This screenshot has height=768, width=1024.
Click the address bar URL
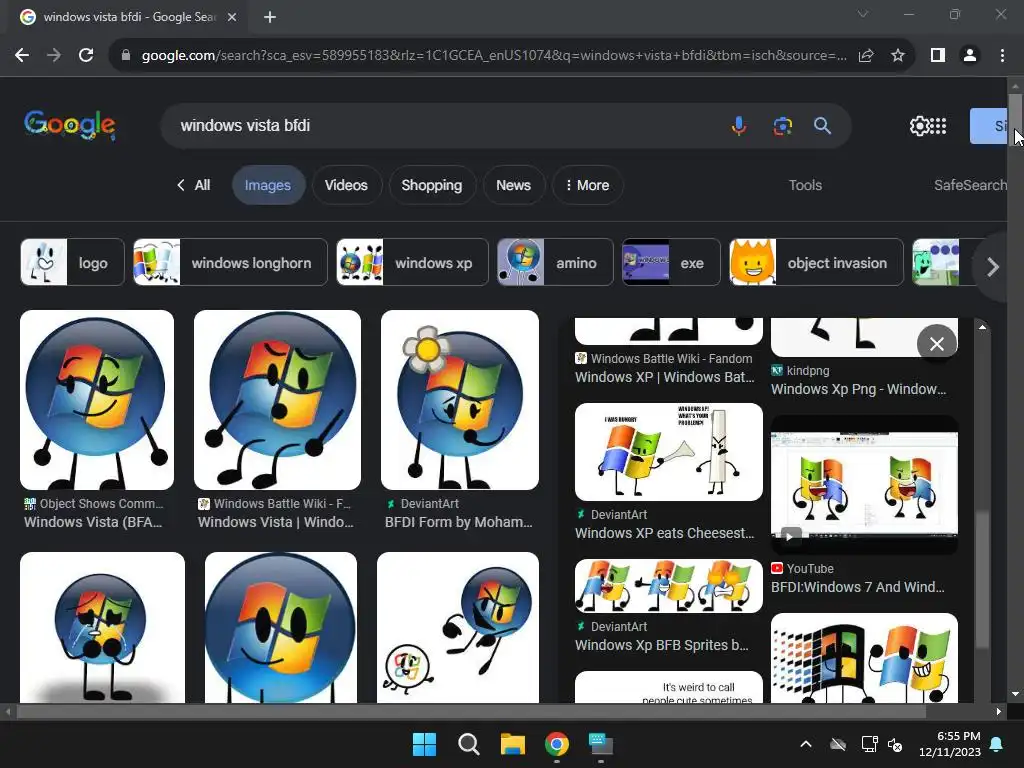pos(494,56)
